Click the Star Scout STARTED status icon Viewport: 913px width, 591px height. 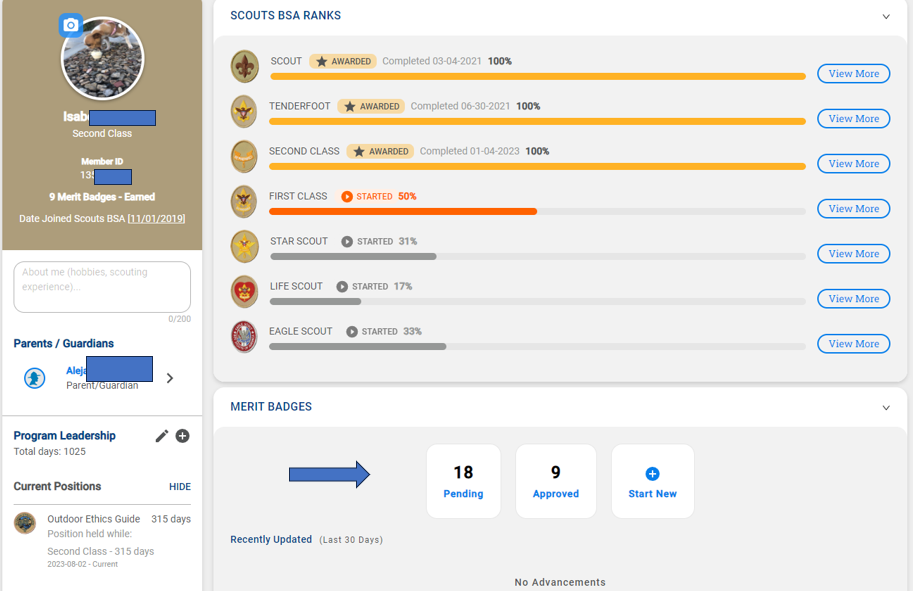point(347,241)
